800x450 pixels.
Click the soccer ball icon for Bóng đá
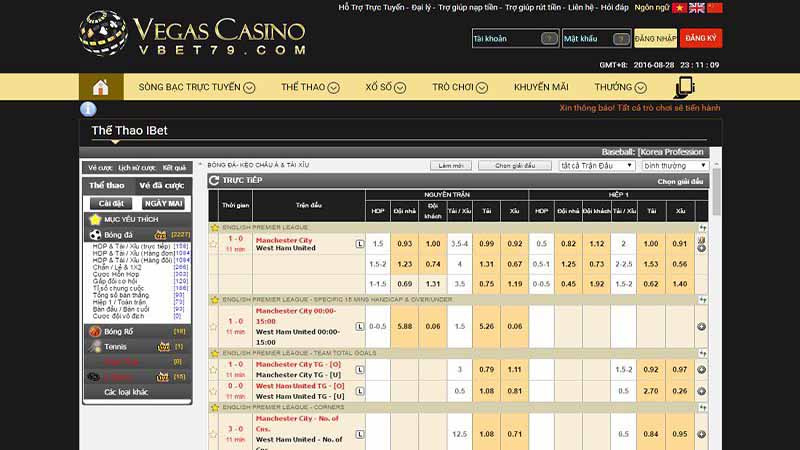click(x=96, y=235)
